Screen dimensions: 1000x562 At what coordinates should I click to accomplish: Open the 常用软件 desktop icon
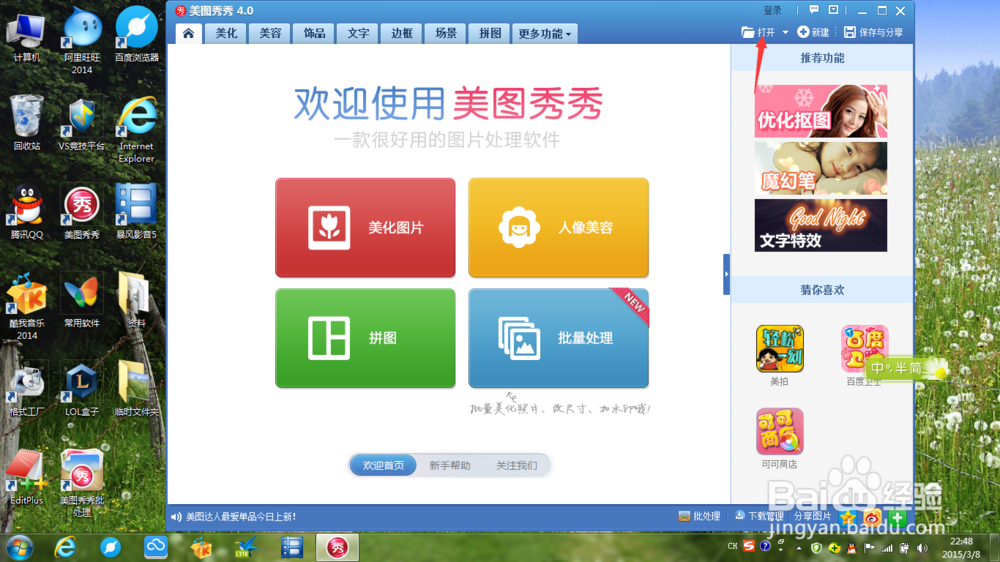click(x=82, y=301)
